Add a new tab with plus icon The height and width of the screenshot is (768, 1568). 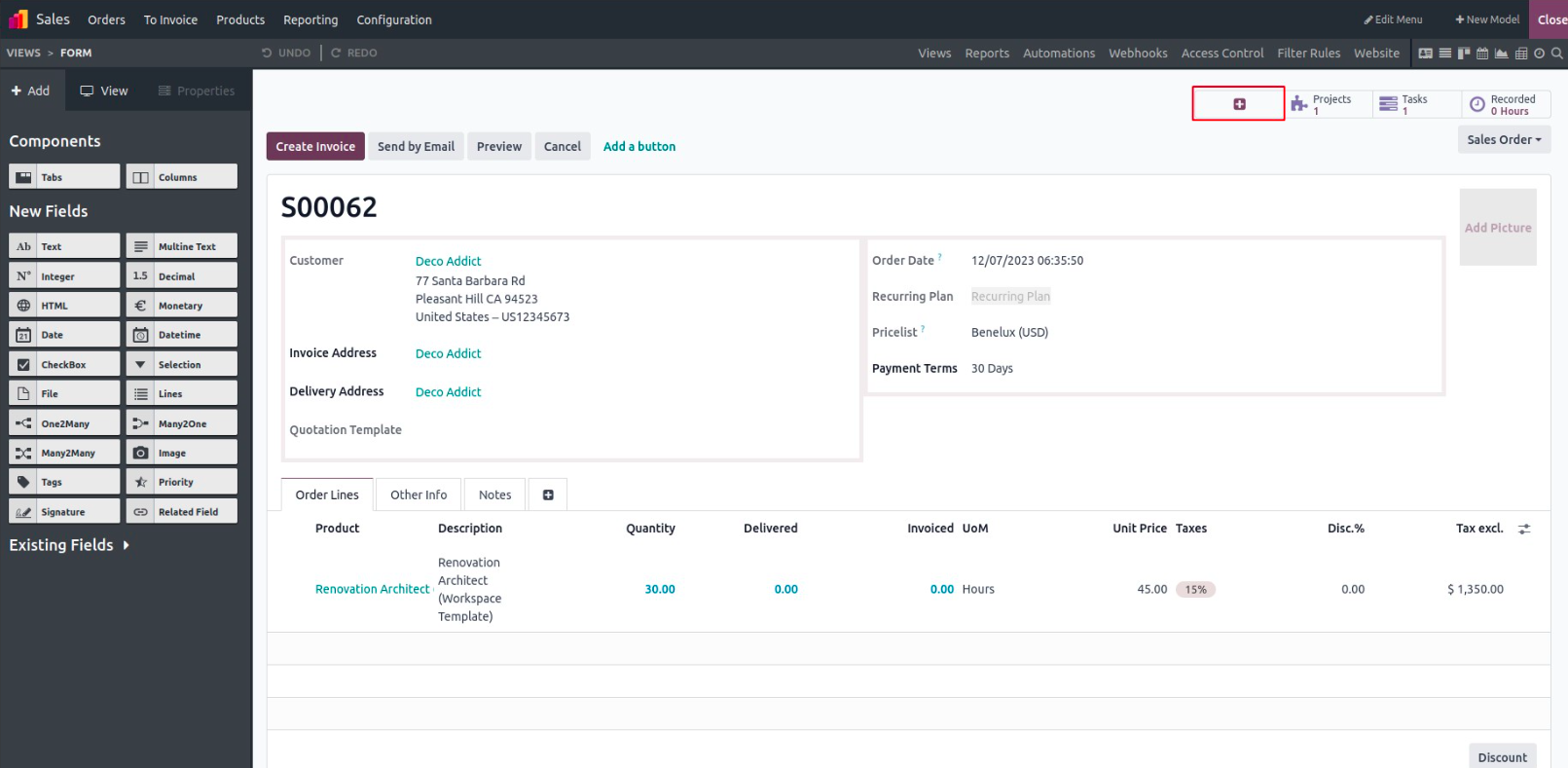click(548, 495)
